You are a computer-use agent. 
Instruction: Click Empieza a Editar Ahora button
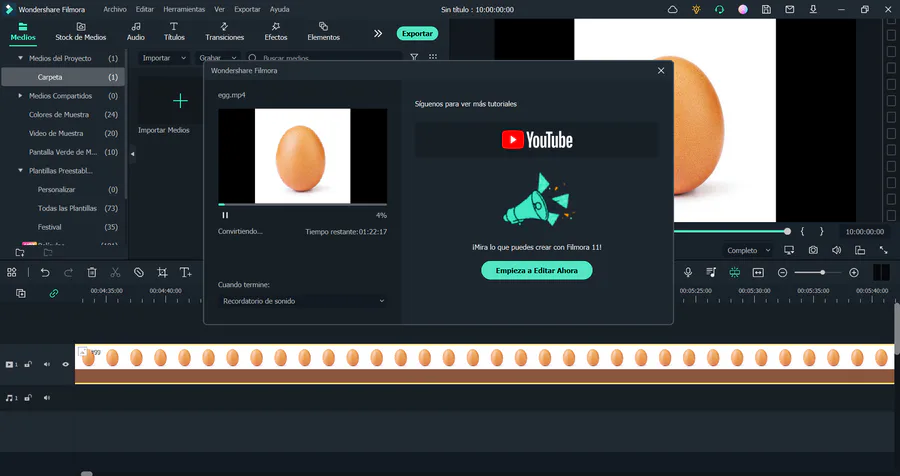coord(537,270)
